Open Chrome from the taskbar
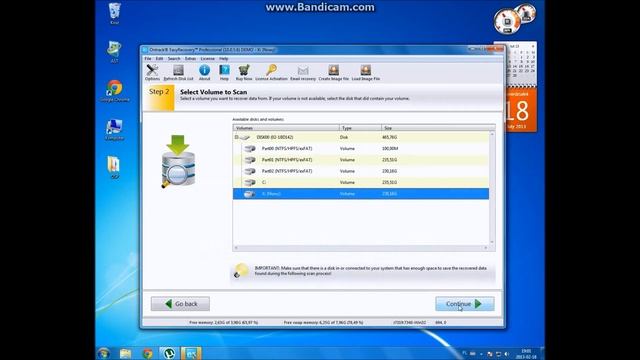640x360 pixels. pos(147,353)
